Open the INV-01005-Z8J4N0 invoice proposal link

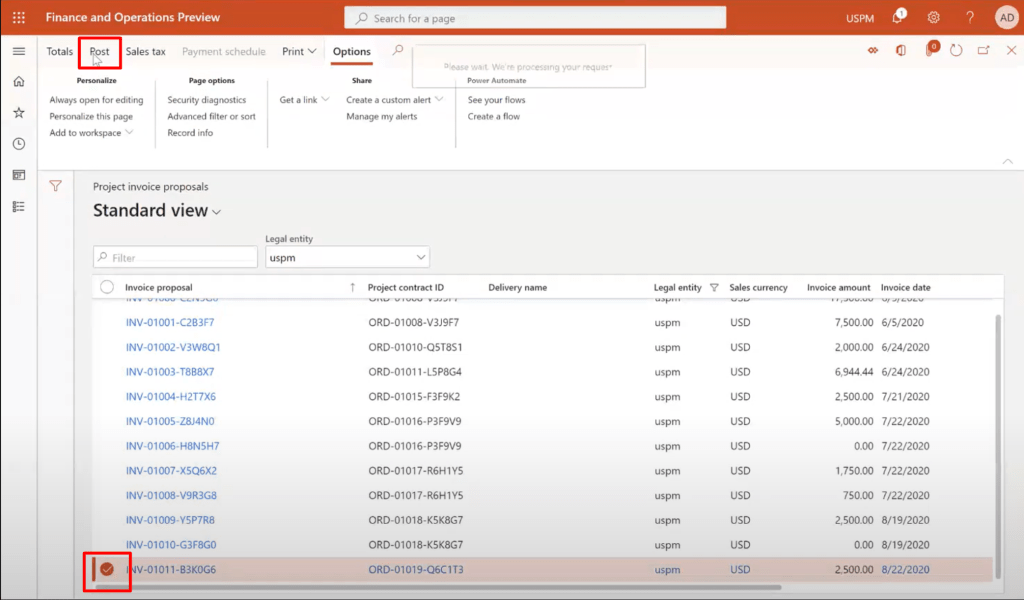[170, 421]
